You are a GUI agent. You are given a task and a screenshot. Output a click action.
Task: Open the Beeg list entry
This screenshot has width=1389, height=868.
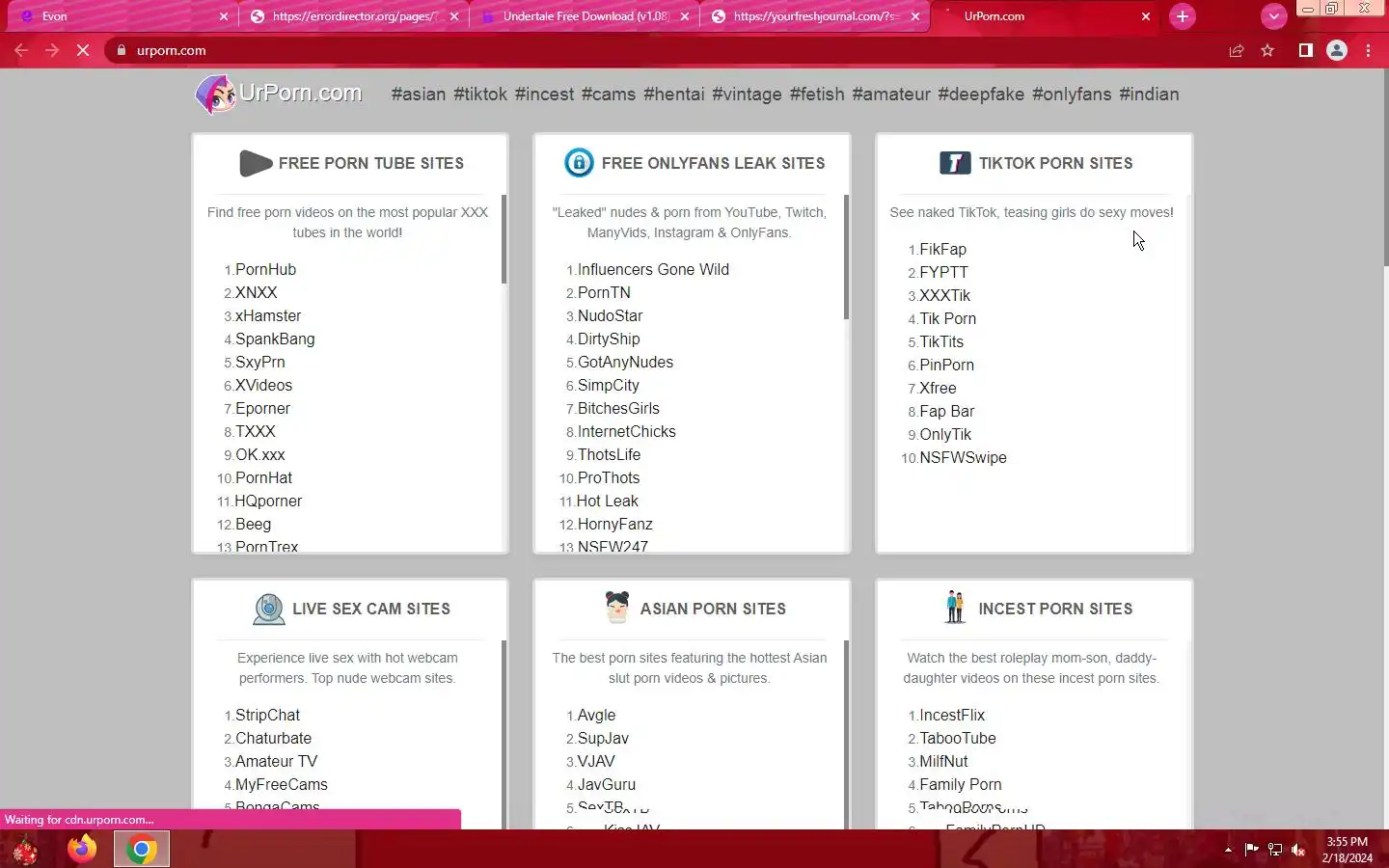pyautogui.click(x=253, y=524)
